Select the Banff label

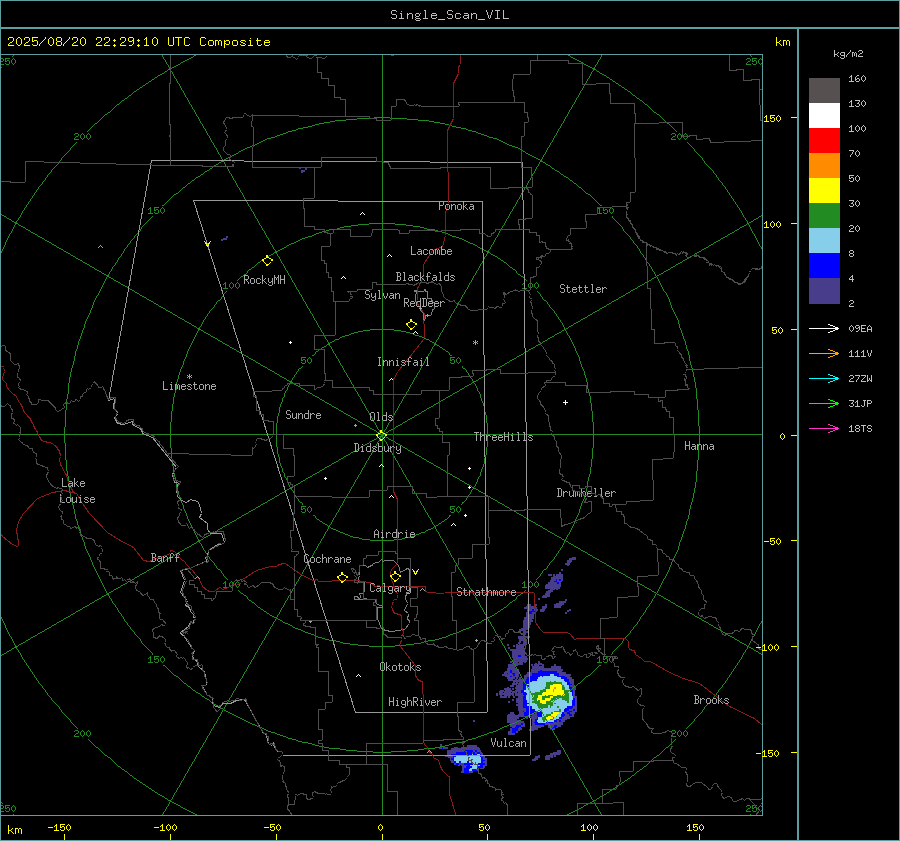point(165,558)
